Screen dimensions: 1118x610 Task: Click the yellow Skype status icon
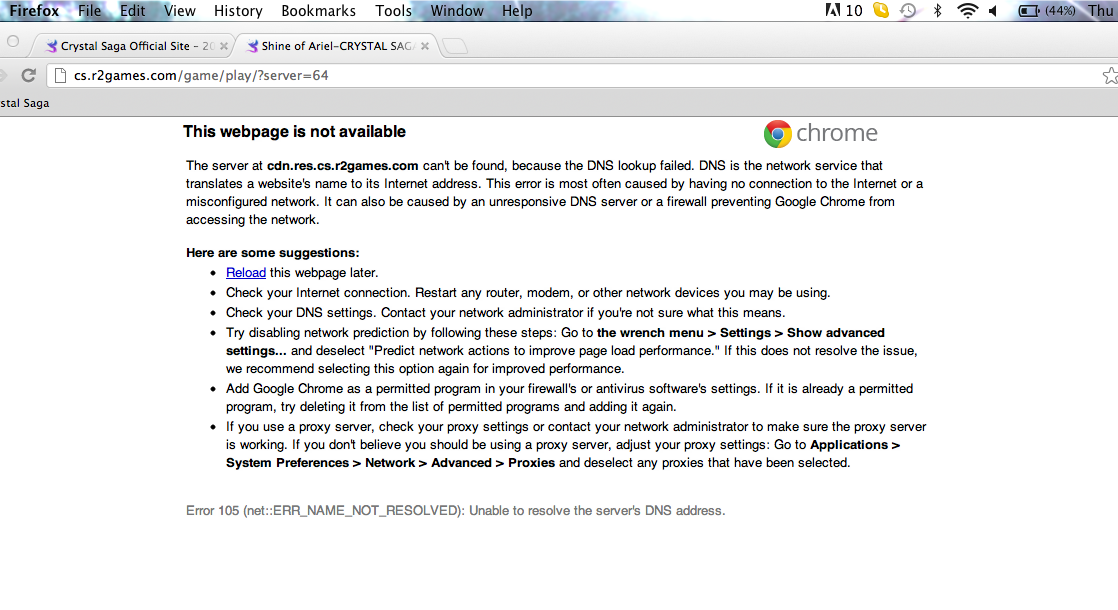coord(881,11)
